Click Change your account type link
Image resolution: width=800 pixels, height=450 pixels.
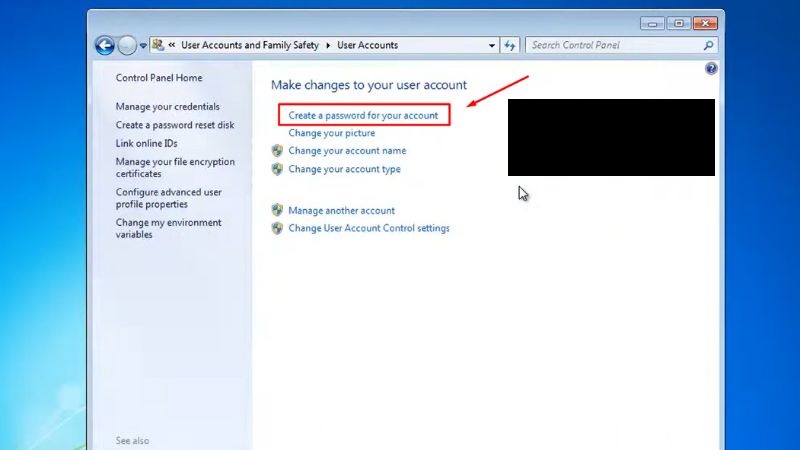pyautogui.click(x=344, y=169)
